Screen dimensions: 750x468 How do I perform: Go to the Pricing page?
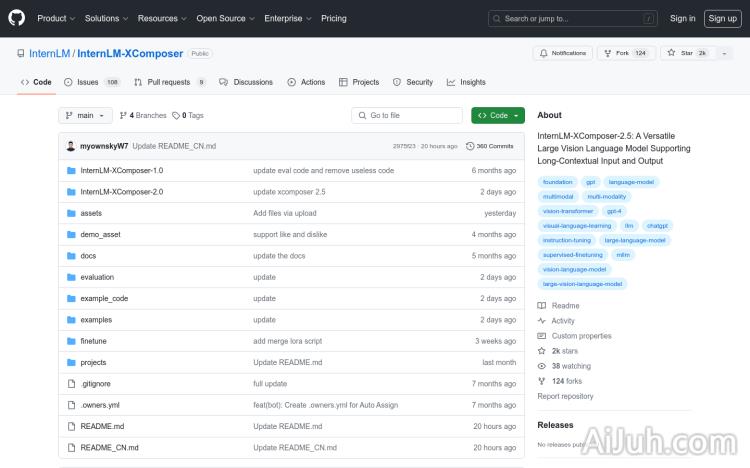point(333,18)
